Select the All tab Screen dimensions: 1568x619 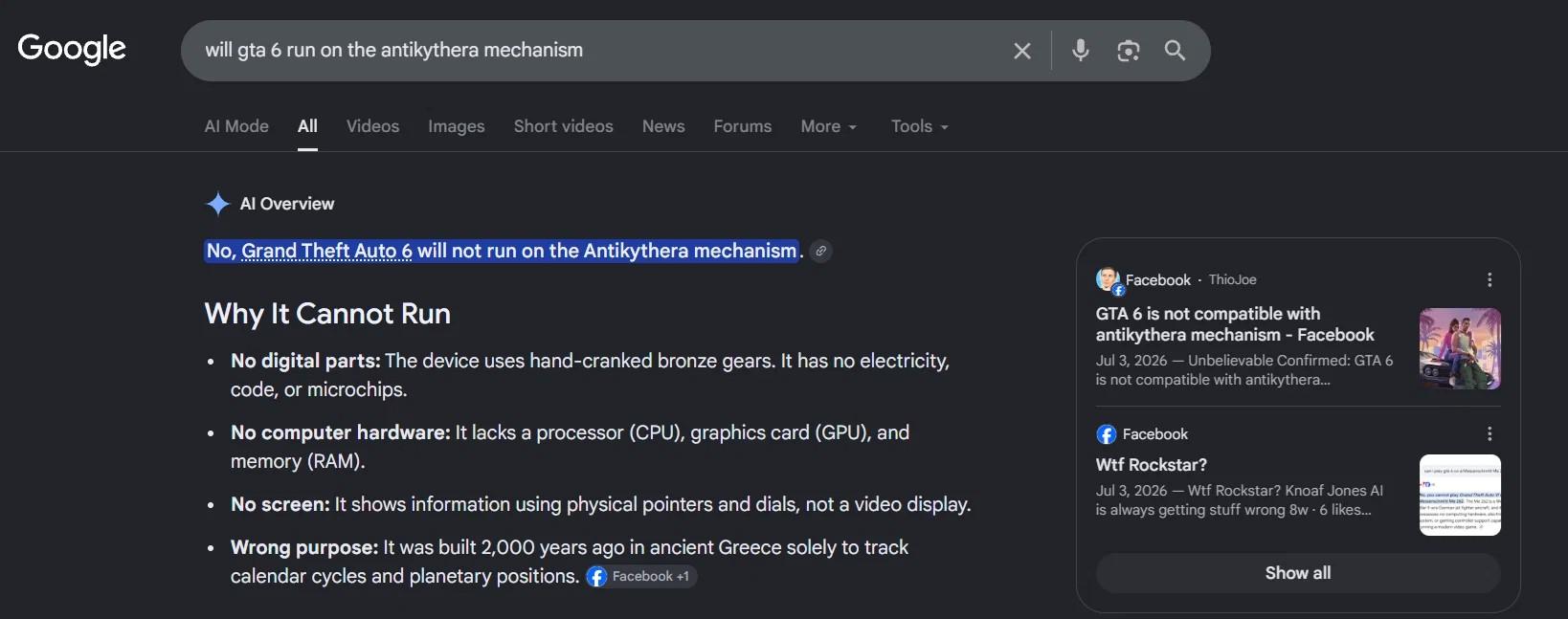pos(307,126)
